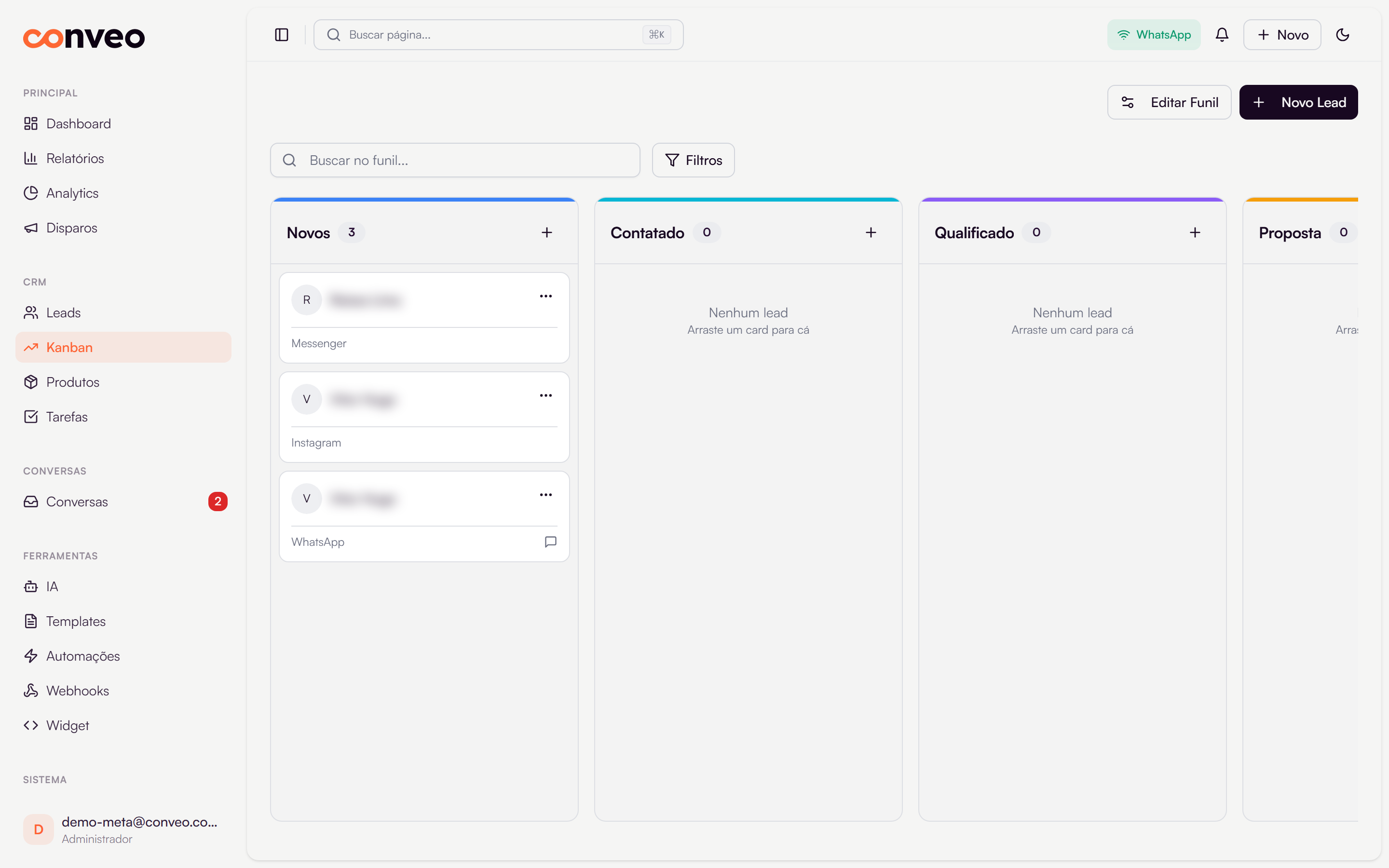
Task: Click the Leads people icon
Action: (31, 312)
